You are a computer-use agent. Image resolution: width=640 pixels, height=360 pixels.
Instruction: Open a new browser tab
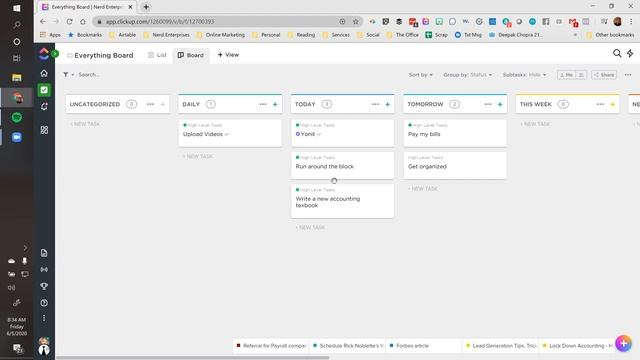tap(146, 7)
